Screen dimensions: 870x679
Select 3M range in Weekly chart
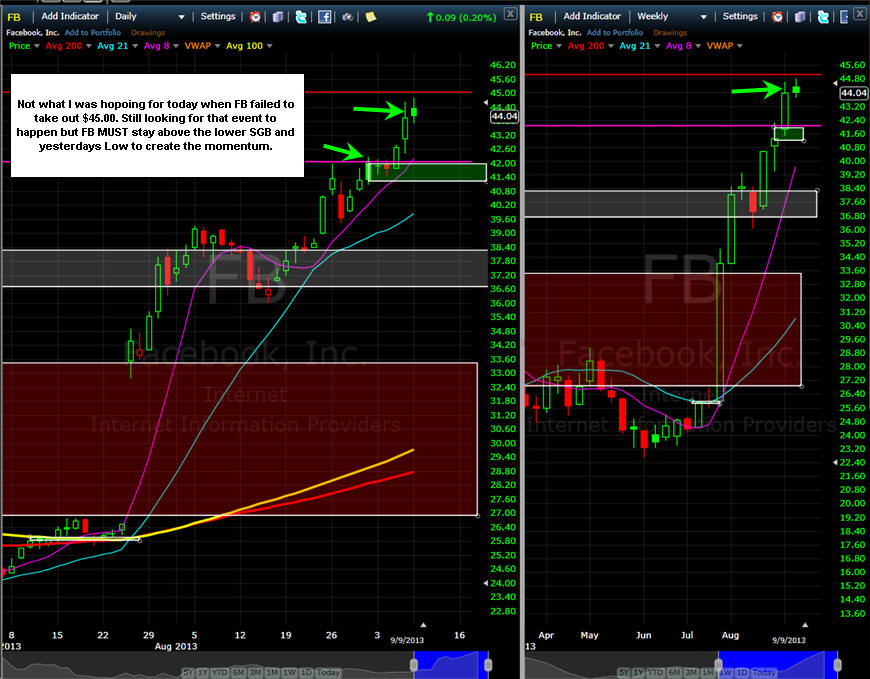pyautogui.click(x=691, y=672)
